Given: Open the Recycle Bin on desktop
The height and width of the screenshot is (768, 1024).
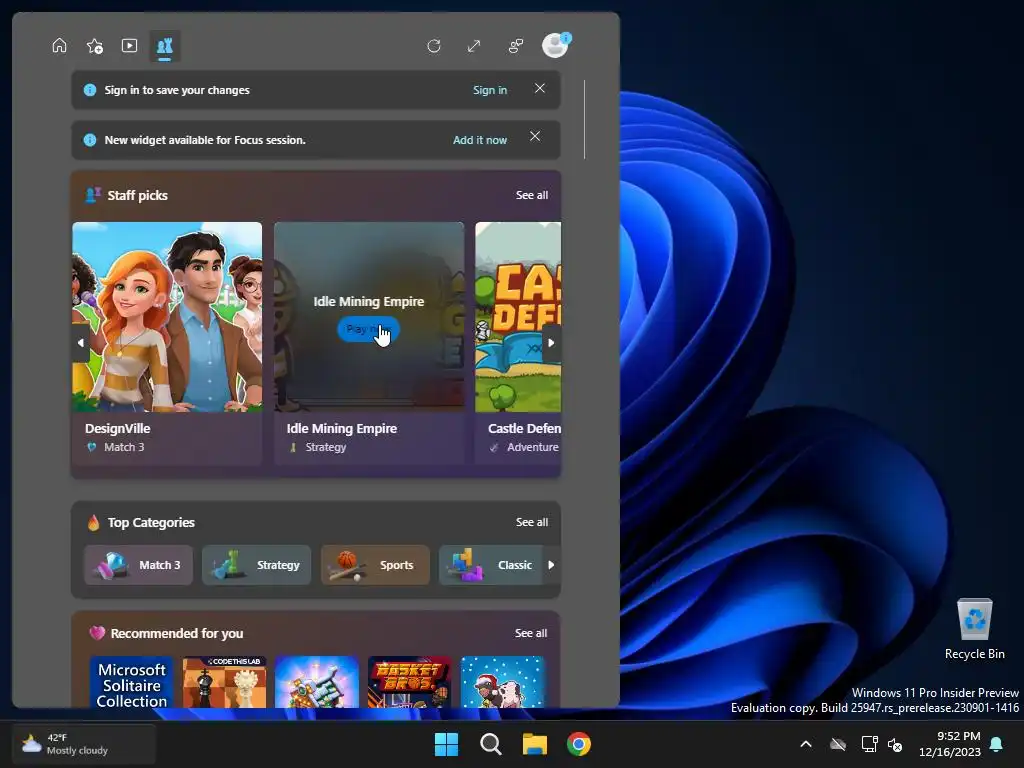Looking at the screenshot, I should point(974,628).
